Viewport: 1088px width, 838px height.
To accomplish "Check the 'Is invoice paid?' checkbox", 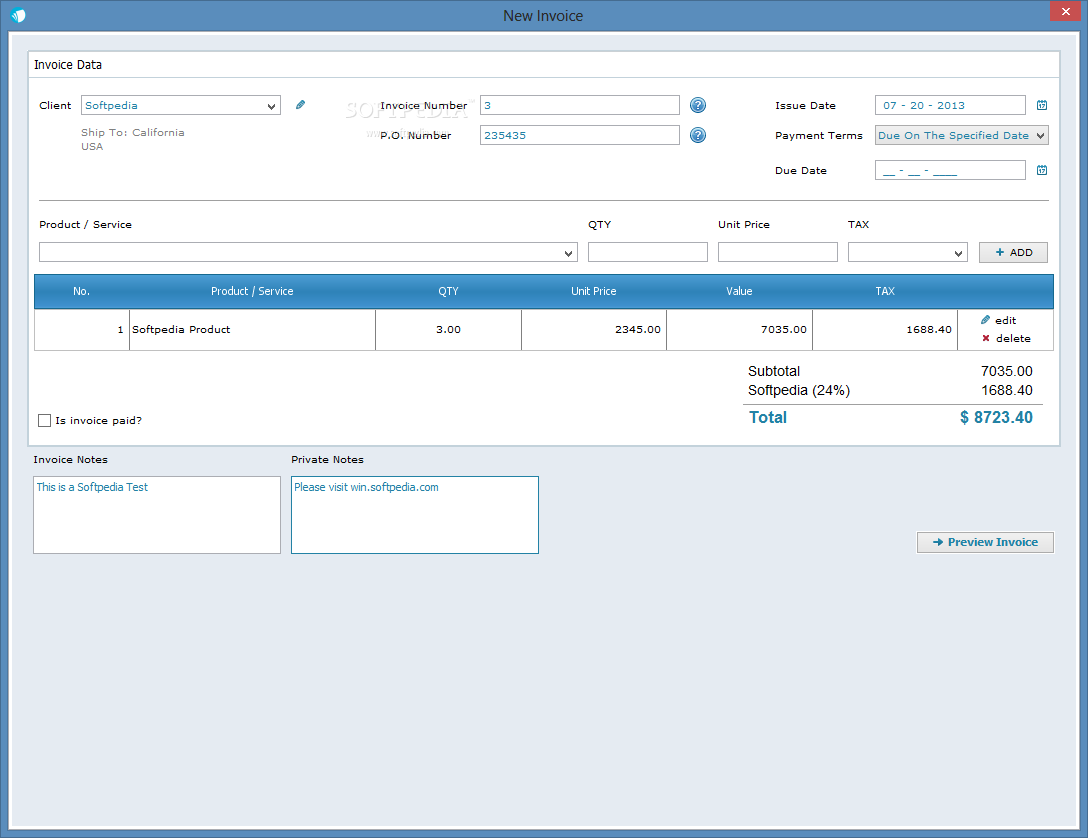I will [44, 420].
